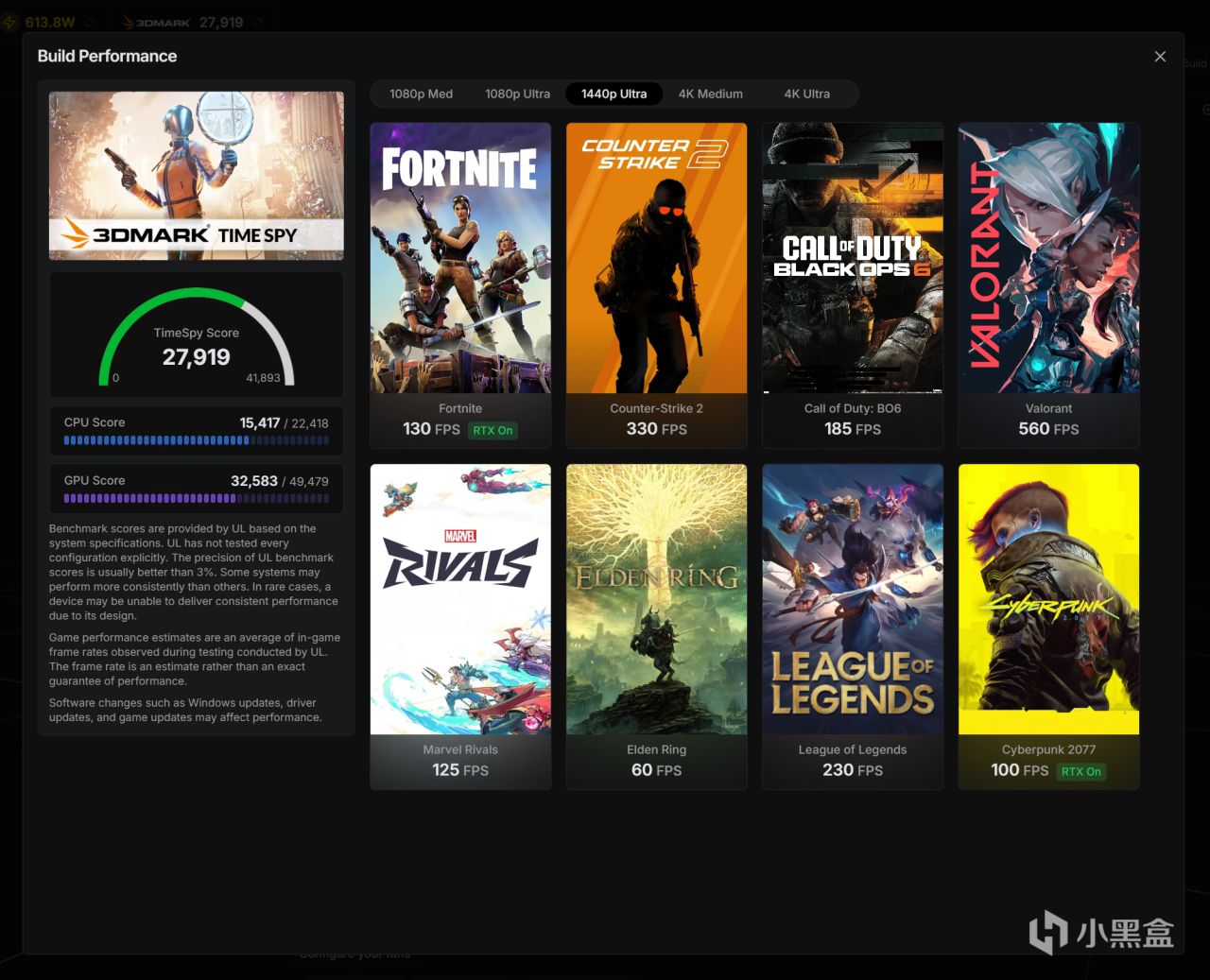Click the "185 FPS" value for Call of Duty

point(853,429)
